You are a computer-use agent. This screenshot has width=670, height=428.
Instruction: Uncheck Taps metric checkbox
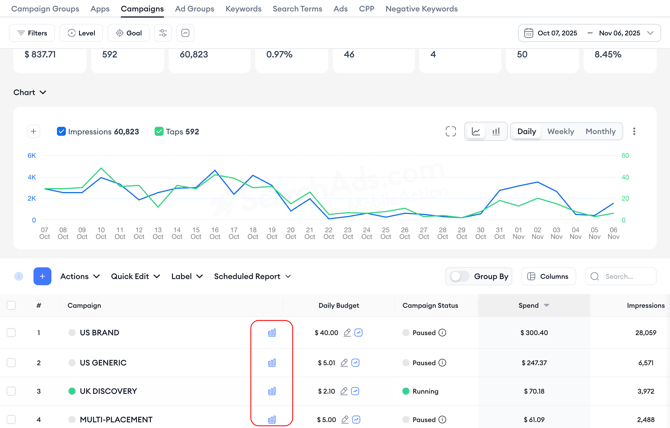coord(159,132)
